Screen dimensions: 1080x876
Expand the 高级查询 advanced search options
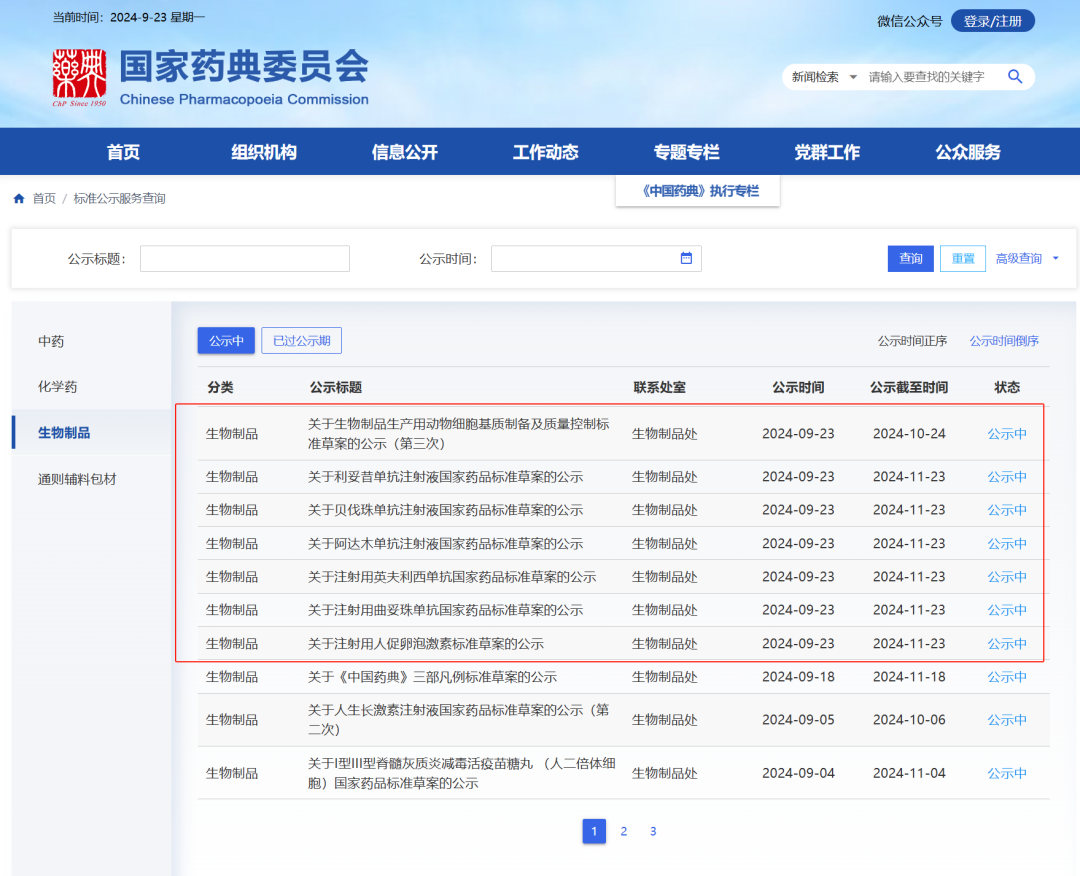click(x=1020, y=258)
